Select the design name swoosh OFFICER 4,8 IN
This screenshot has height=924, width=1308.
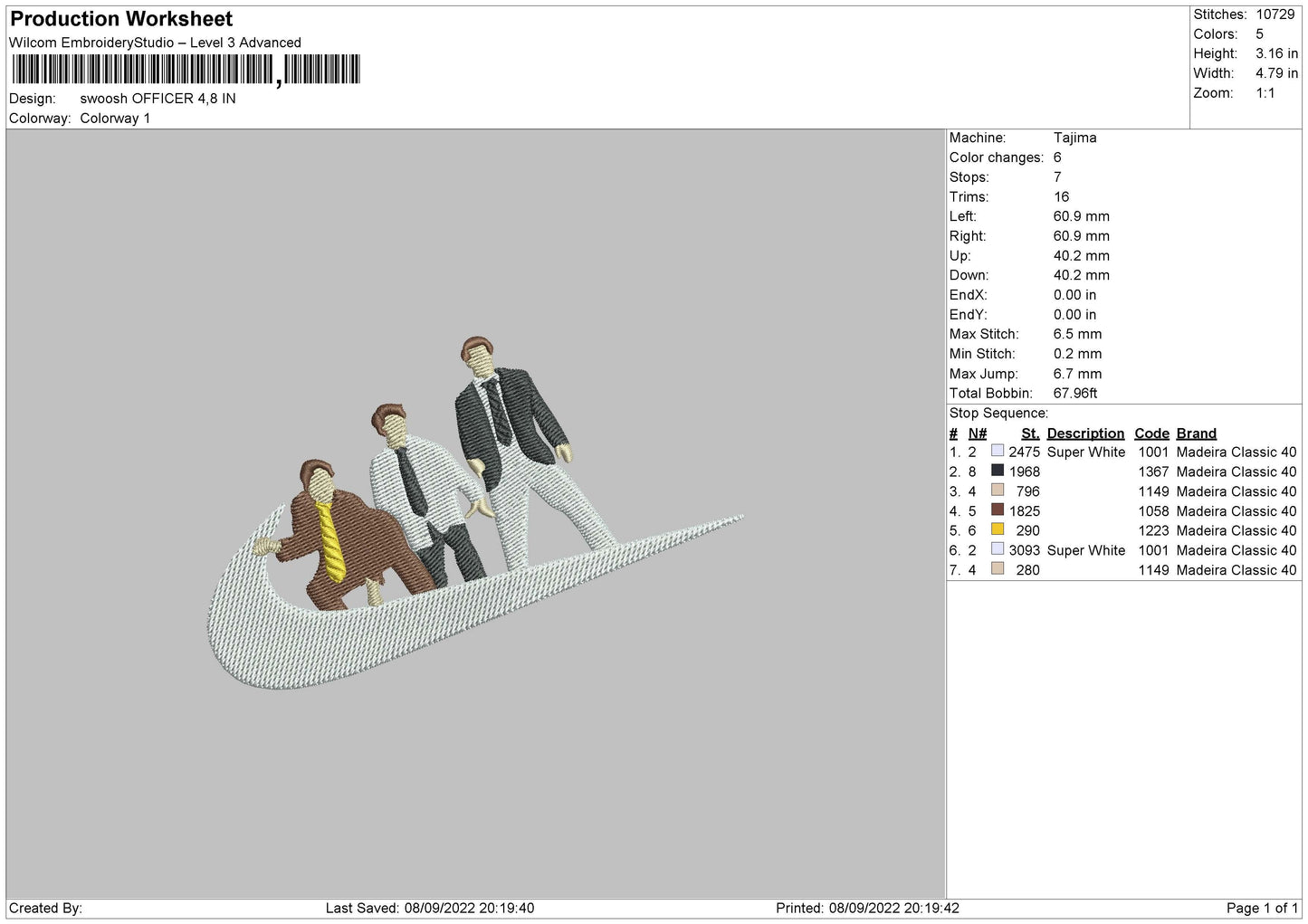(x=158, y=99)
